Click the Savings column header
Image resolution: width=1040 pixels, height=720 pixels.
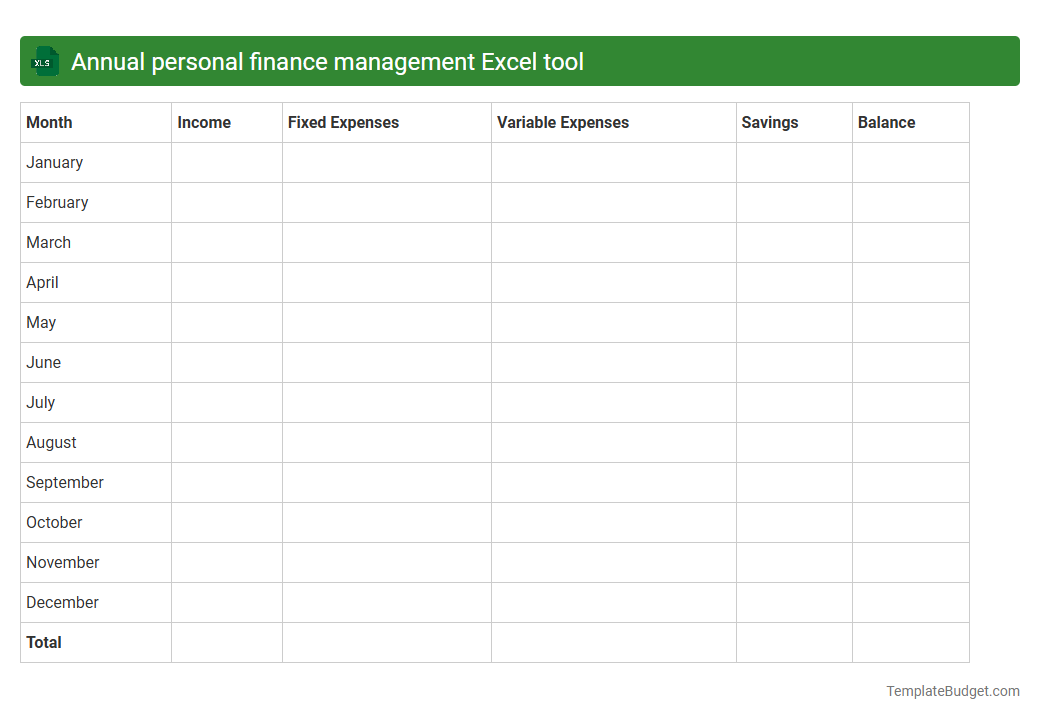[770, 122]
